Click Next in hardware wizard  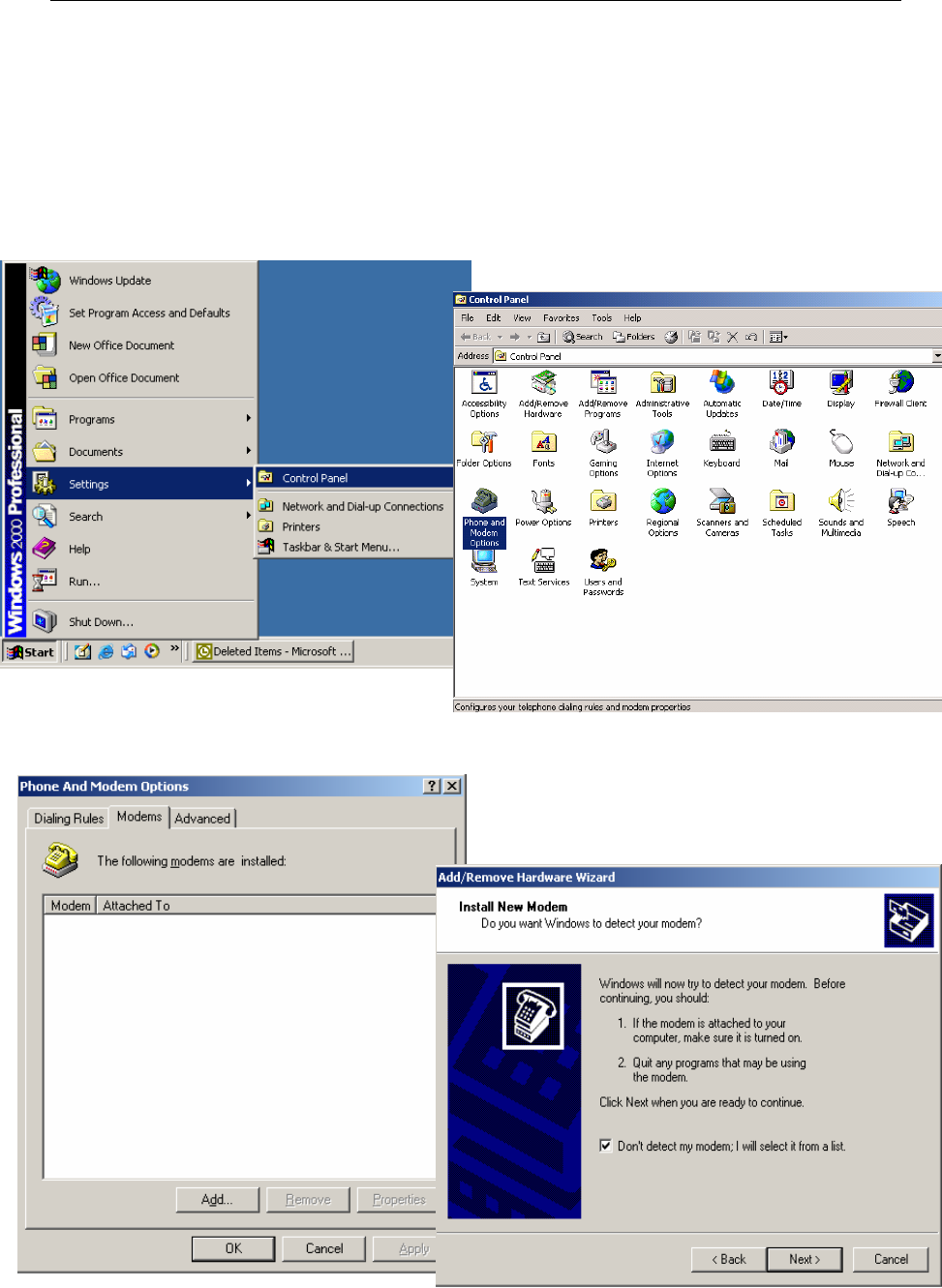pyautogui.click(x=805, y=1259)
